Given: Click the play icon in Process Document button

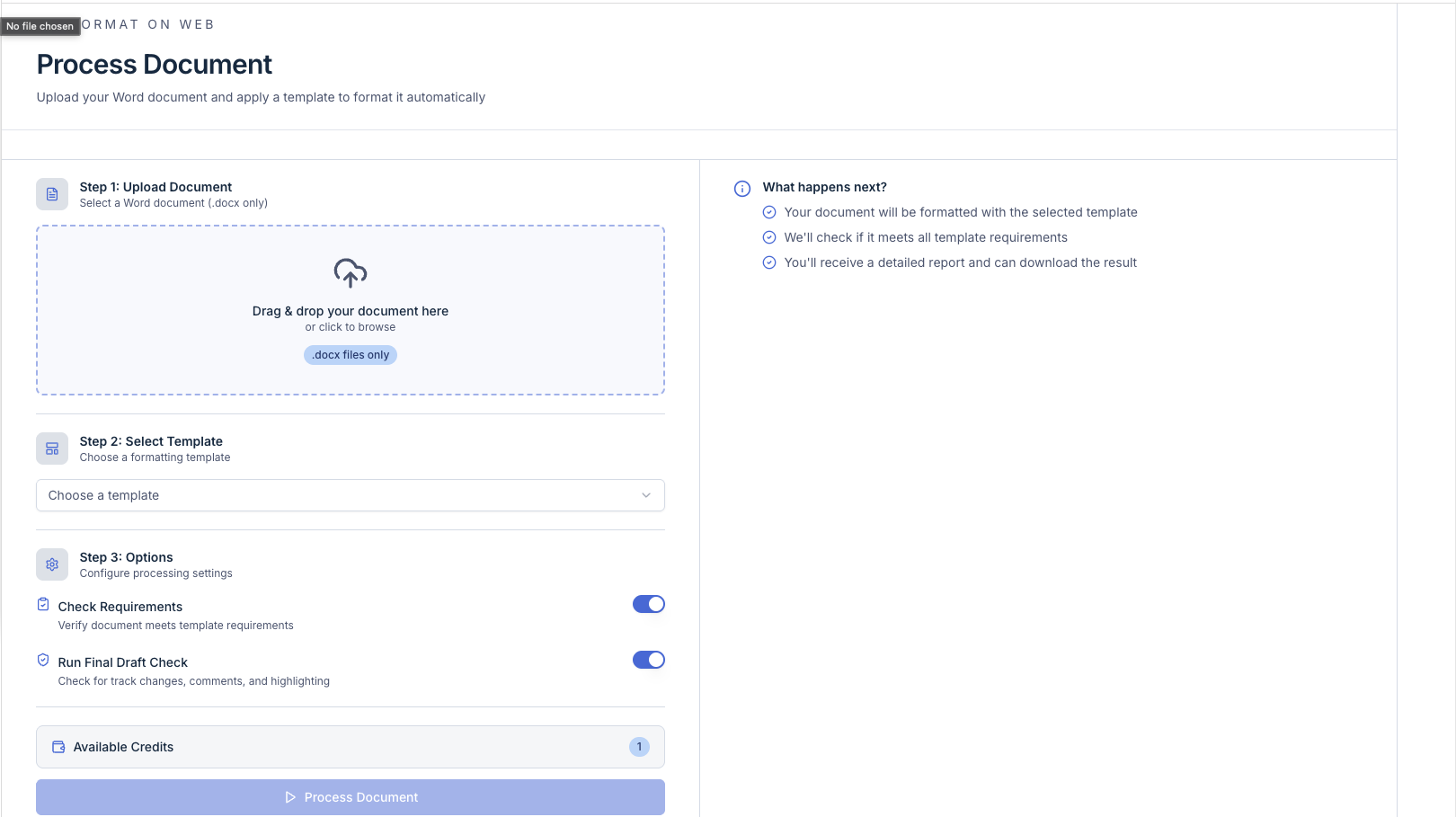Looking at the screenshot, I should (290, 797).
